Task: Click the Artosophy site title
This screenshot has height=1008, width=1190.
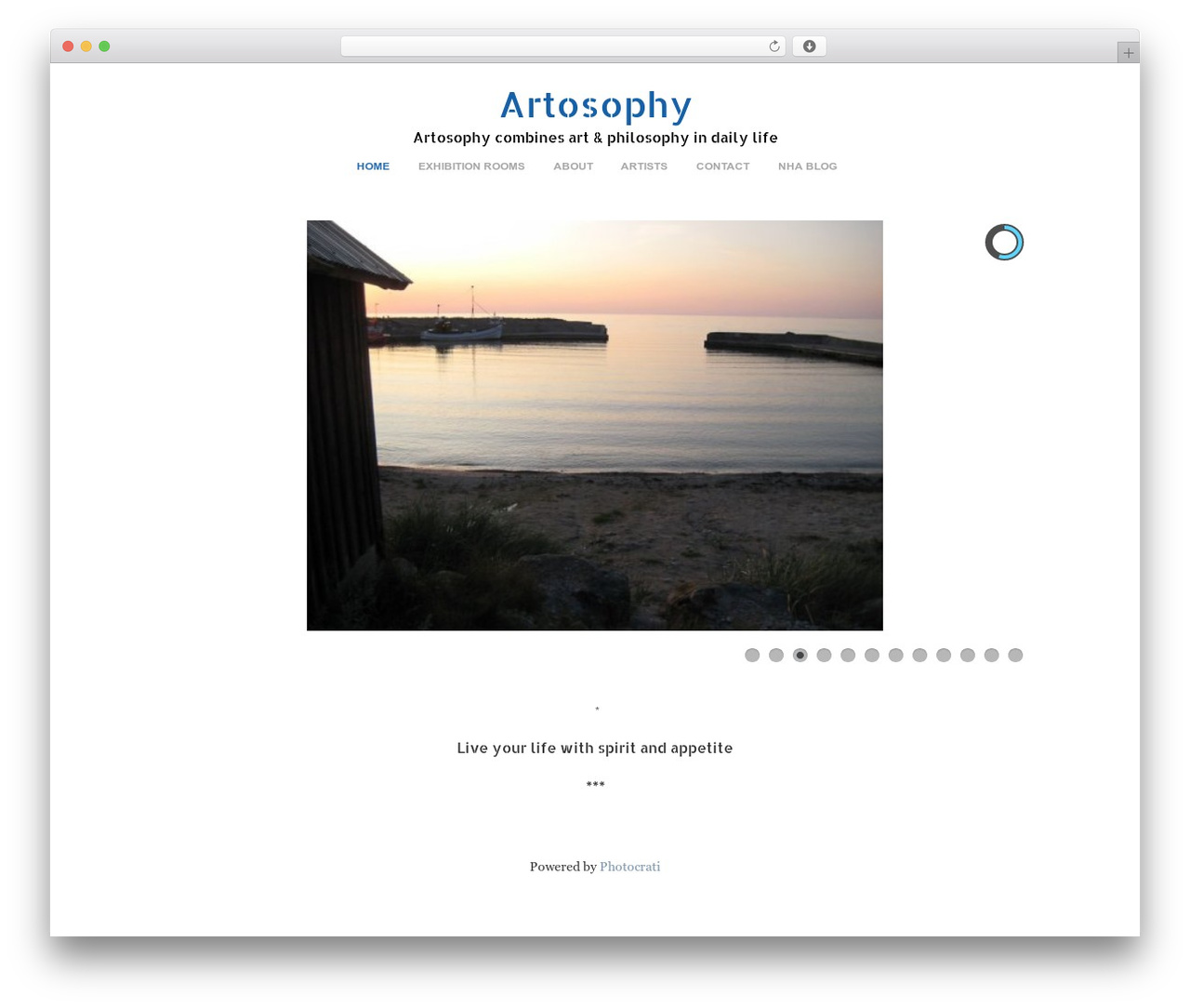Action: tap(595, 106)
